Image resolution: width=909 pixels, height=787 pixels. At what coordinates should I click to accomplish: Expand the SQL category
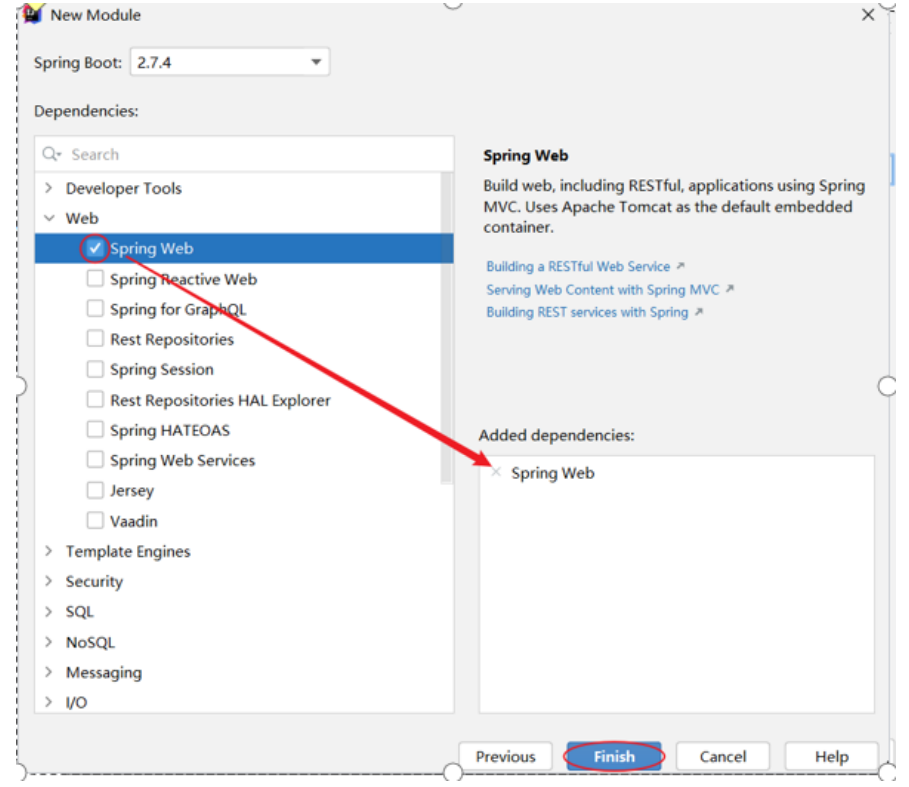pyautogui.click(x=49, y=611)
